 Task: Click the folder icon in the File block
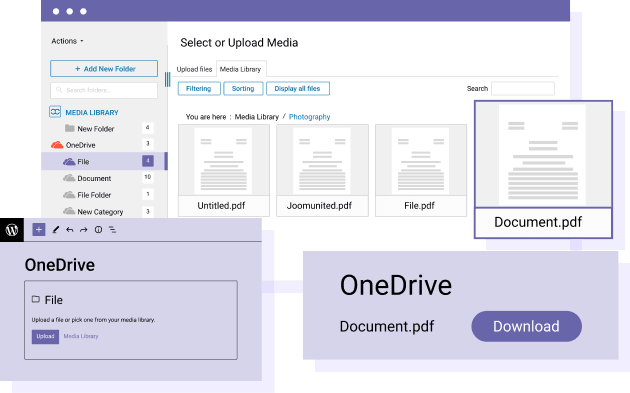tap(36, 299)
